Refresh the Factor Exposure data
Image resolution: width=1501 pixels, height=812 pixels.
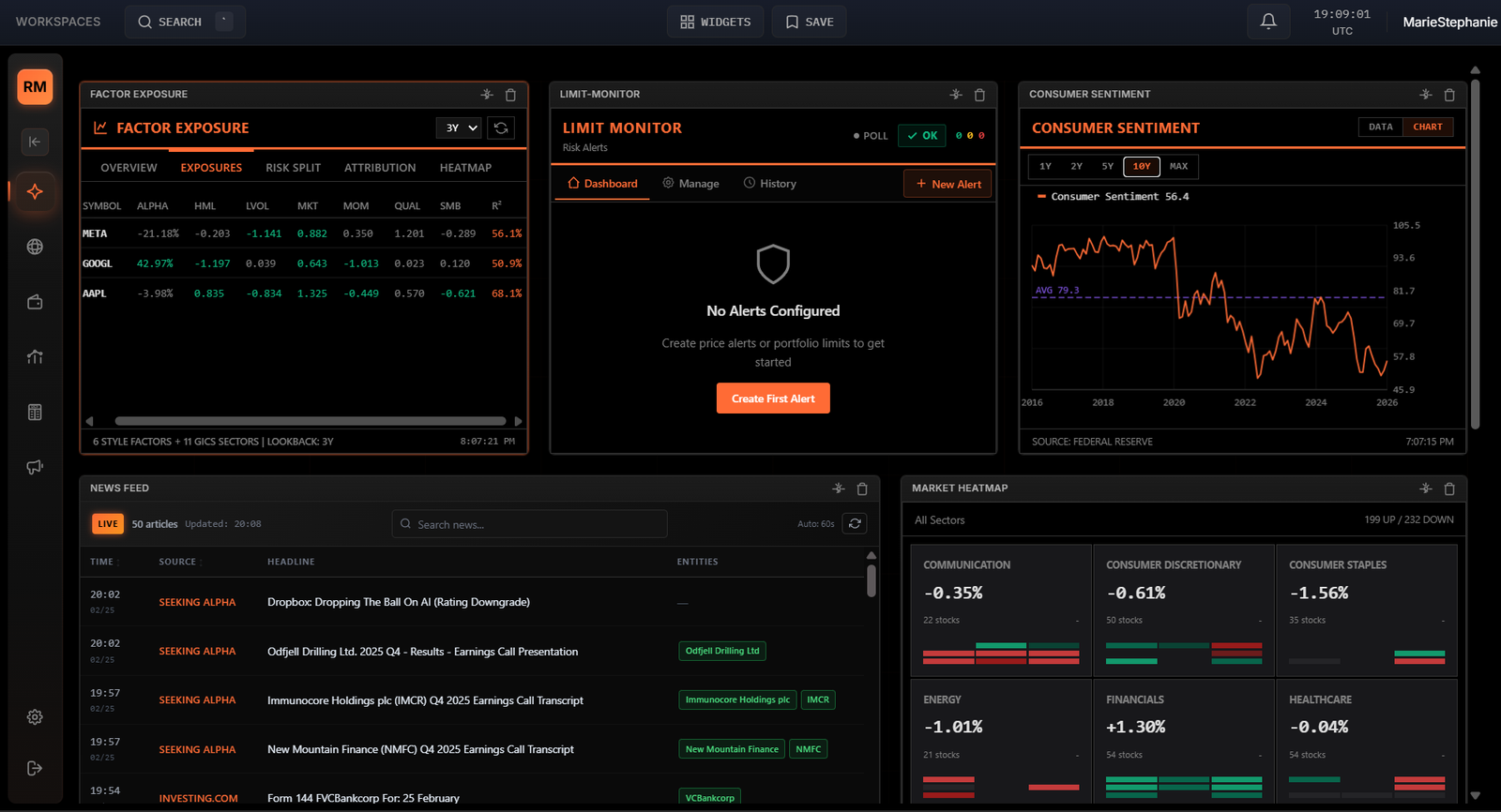point(501,128)
